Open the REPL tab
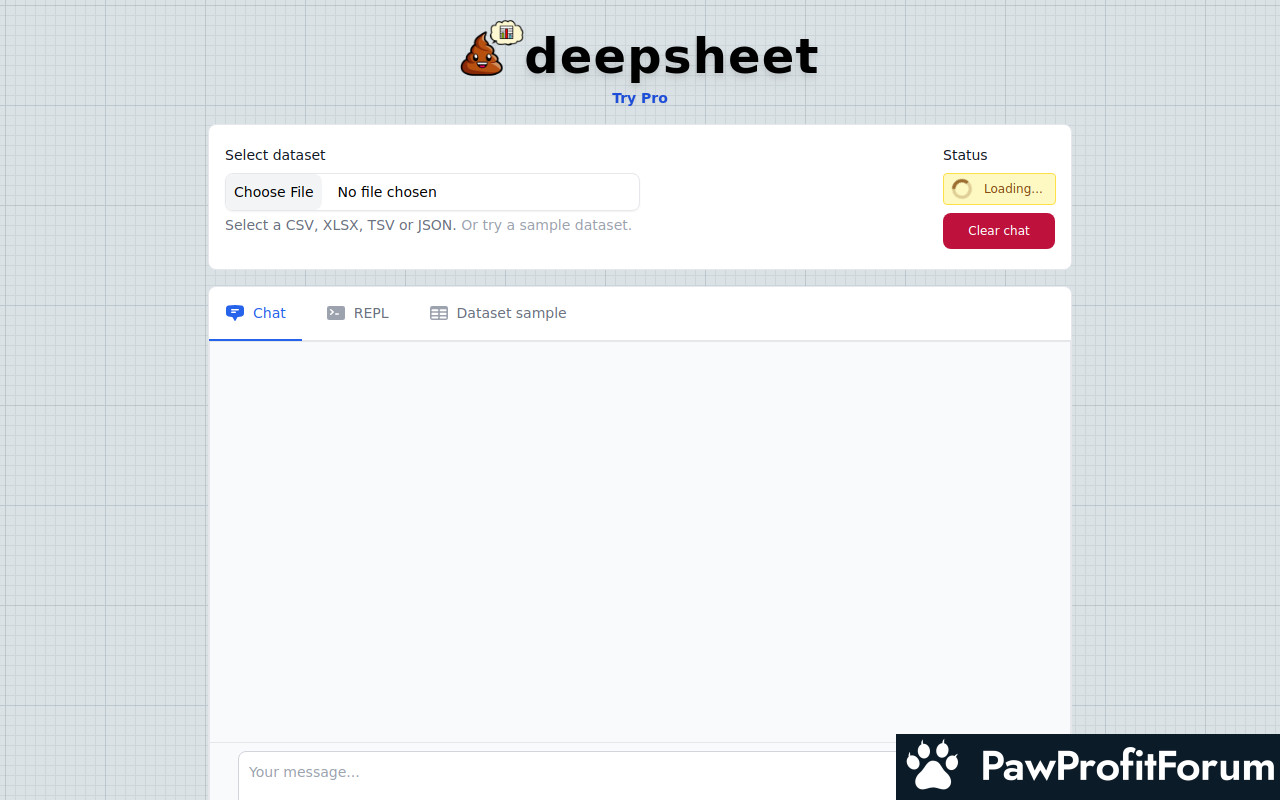Image resolution: width=1280 pixels, height=800 pixels. pos(358,313)
